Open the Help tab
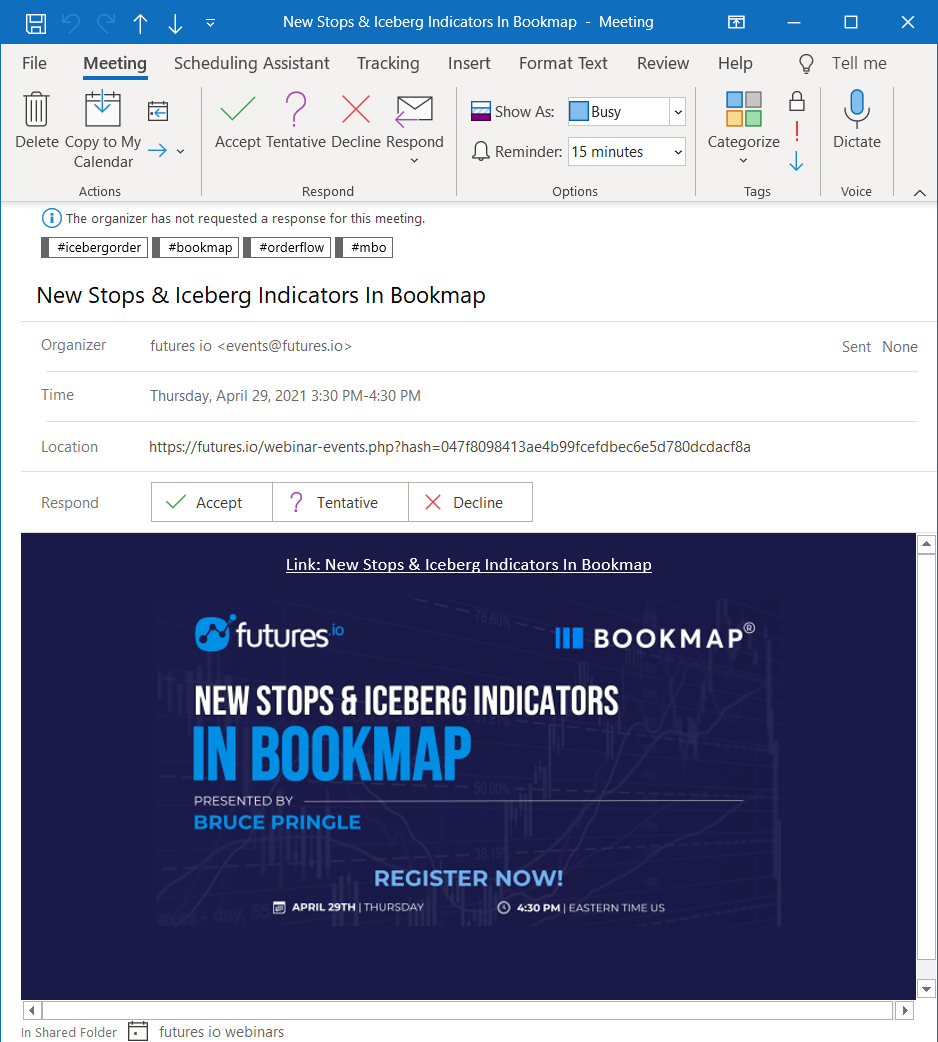The image size is (938, 1042). (x=735, y=63)
